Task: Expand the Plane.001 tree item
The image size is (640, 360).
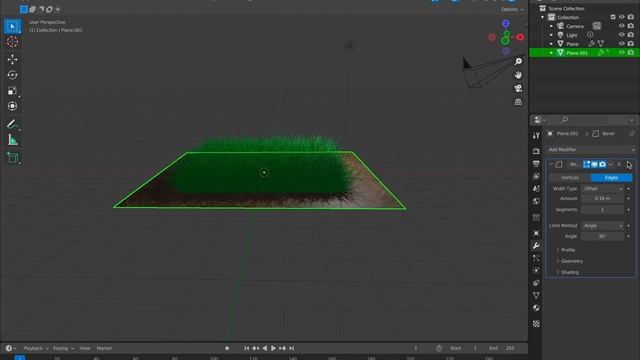Action: point(551,53)
